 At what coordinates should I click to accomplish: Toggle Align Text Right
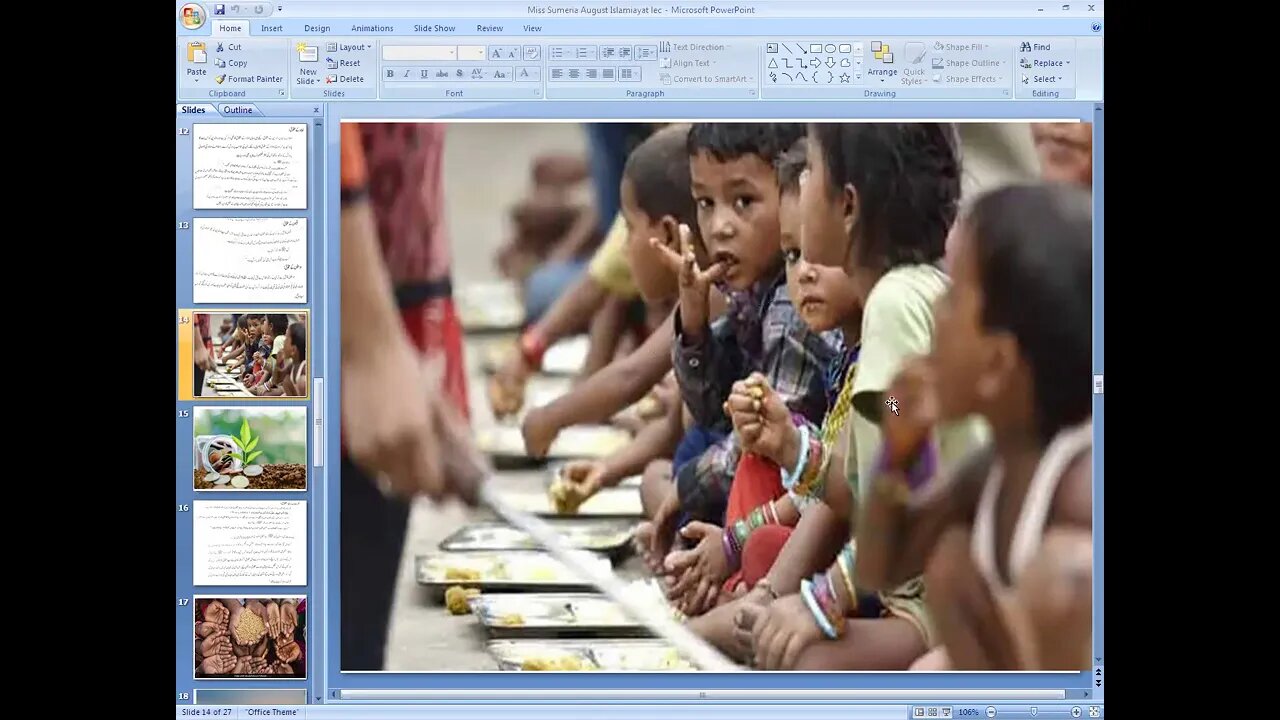click(591, 74)
